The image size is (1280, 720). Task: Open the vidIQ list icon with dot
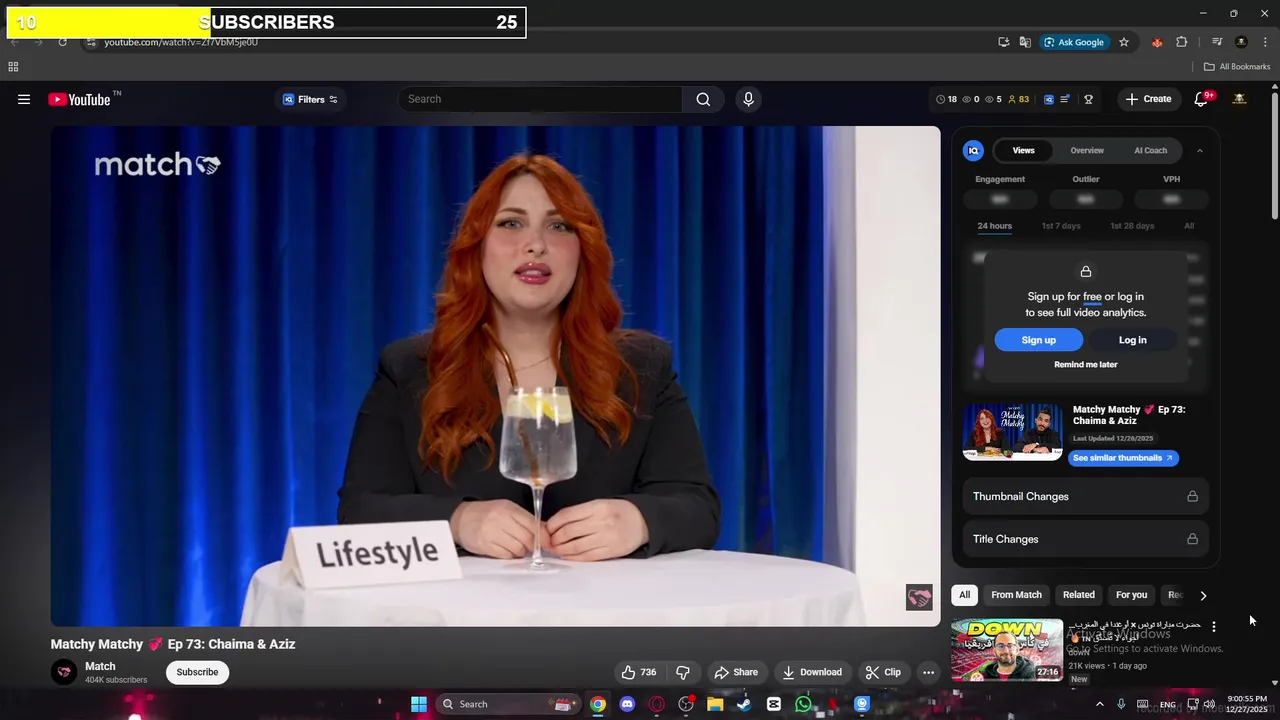(1065, 99)
